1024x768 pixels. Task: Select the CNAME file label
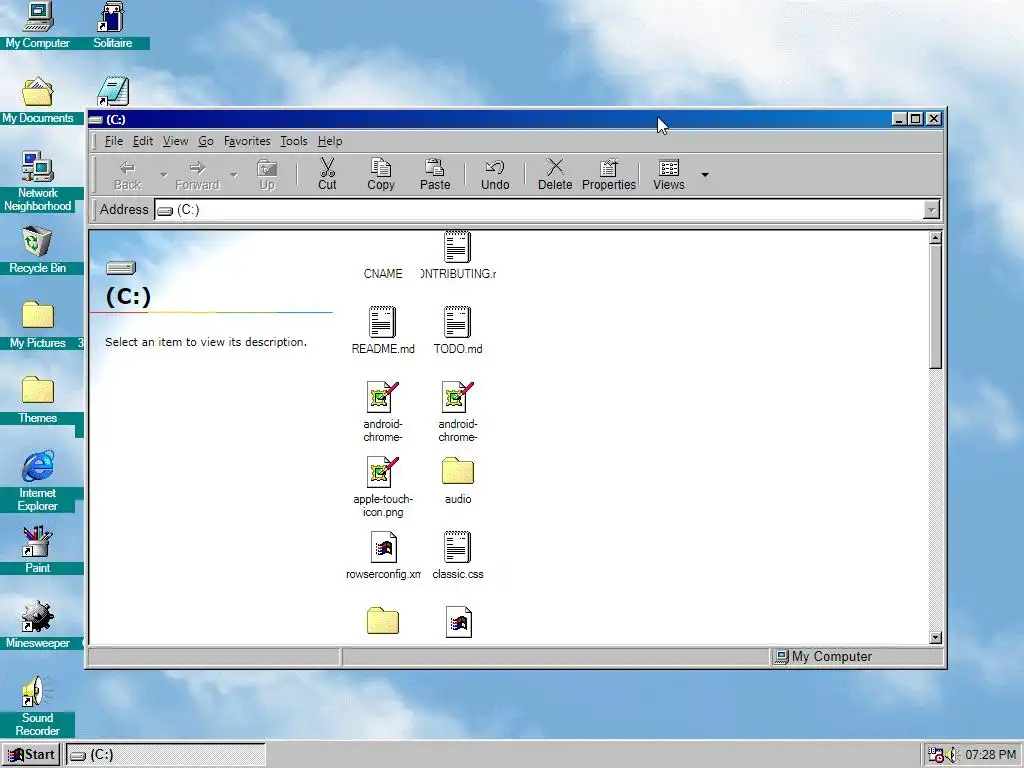pos(383,274)
